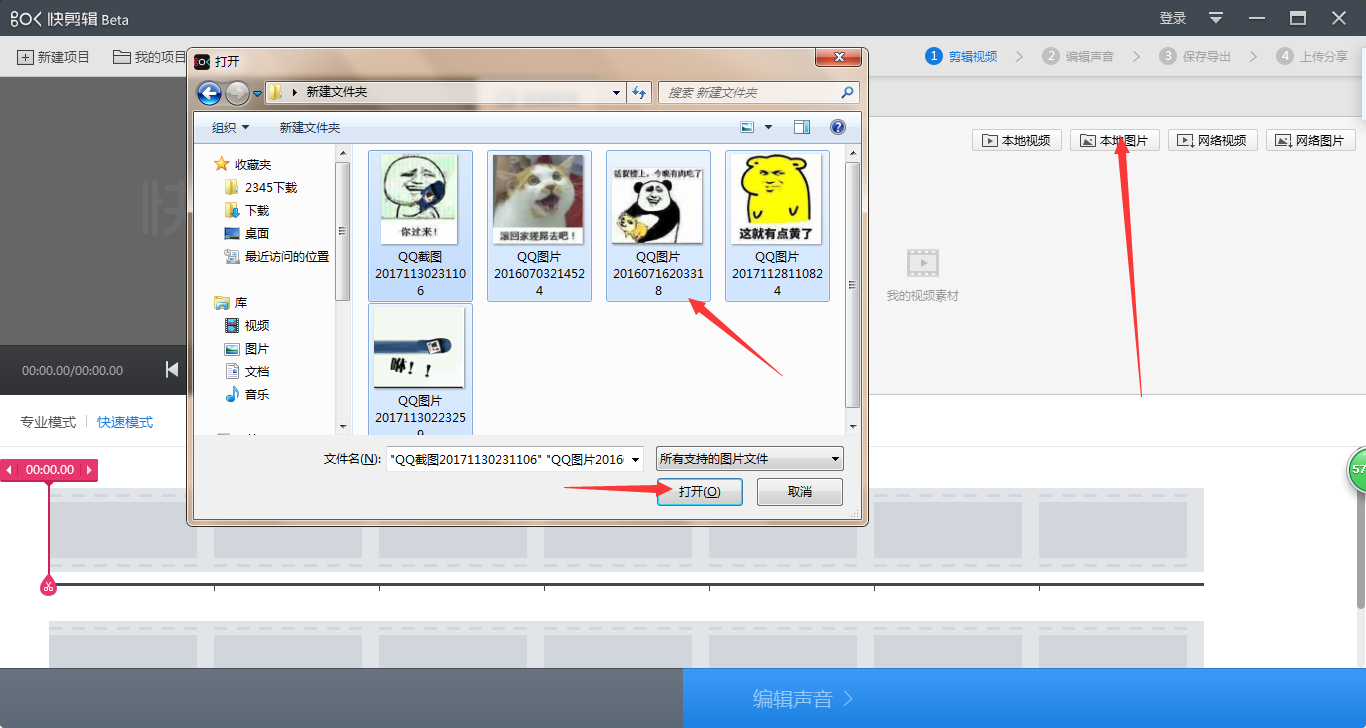The width and height of the screenshot is (1366, 728).
Task: Step the timeline marker right with its arrow
Action: (89, 470)
